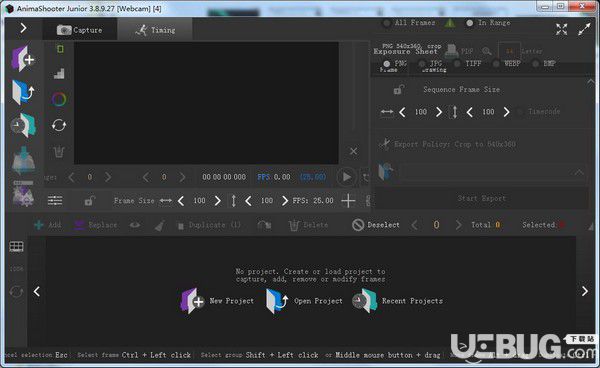Click the plus icon next to FPS 25.00
The image size is (600, 368).
(x=348, y=200)
